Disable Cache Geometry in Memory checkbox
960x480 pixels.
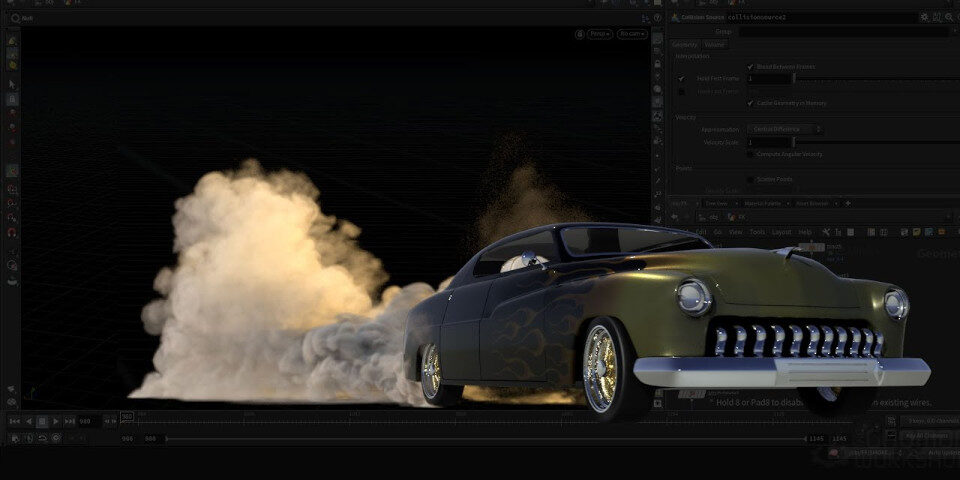pos(751,102)
